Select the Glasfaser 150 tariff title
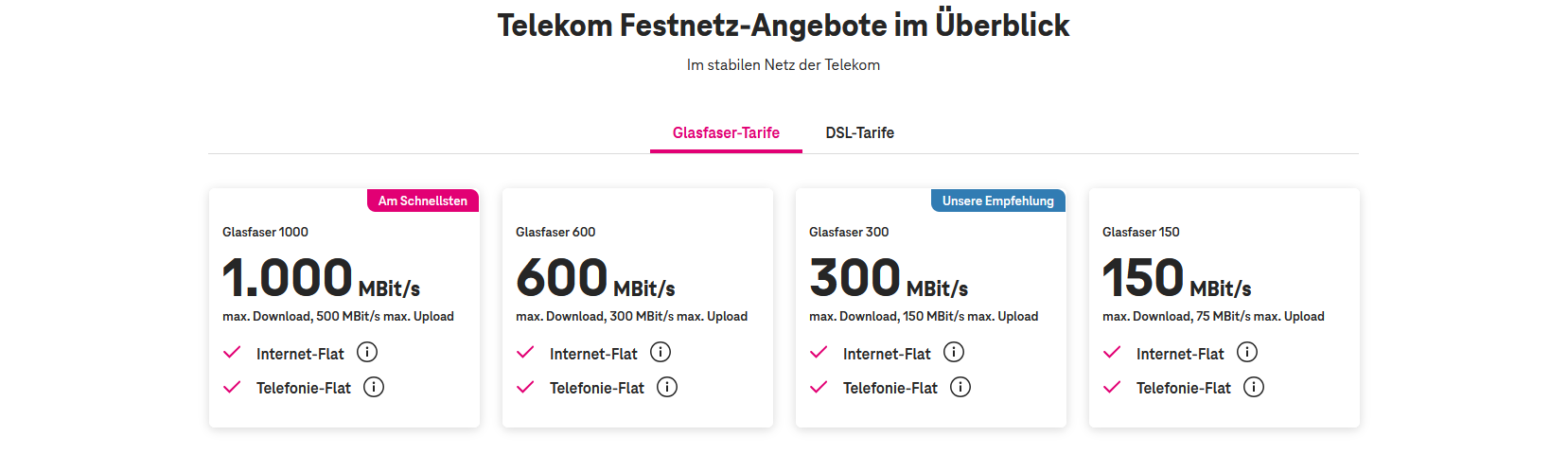Viewport: 1568px width, 454px height. pos(1140,232)
